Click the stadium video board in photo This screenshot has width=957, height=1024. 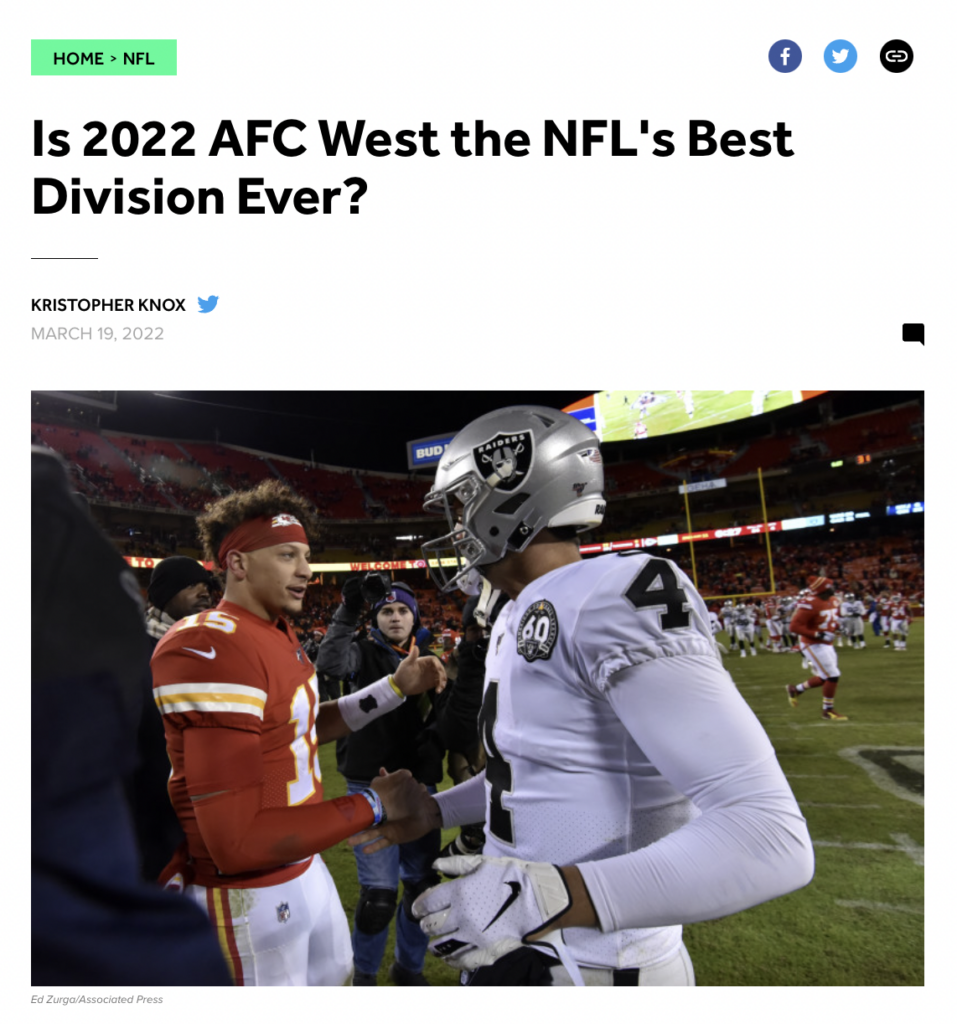[692, 411]
